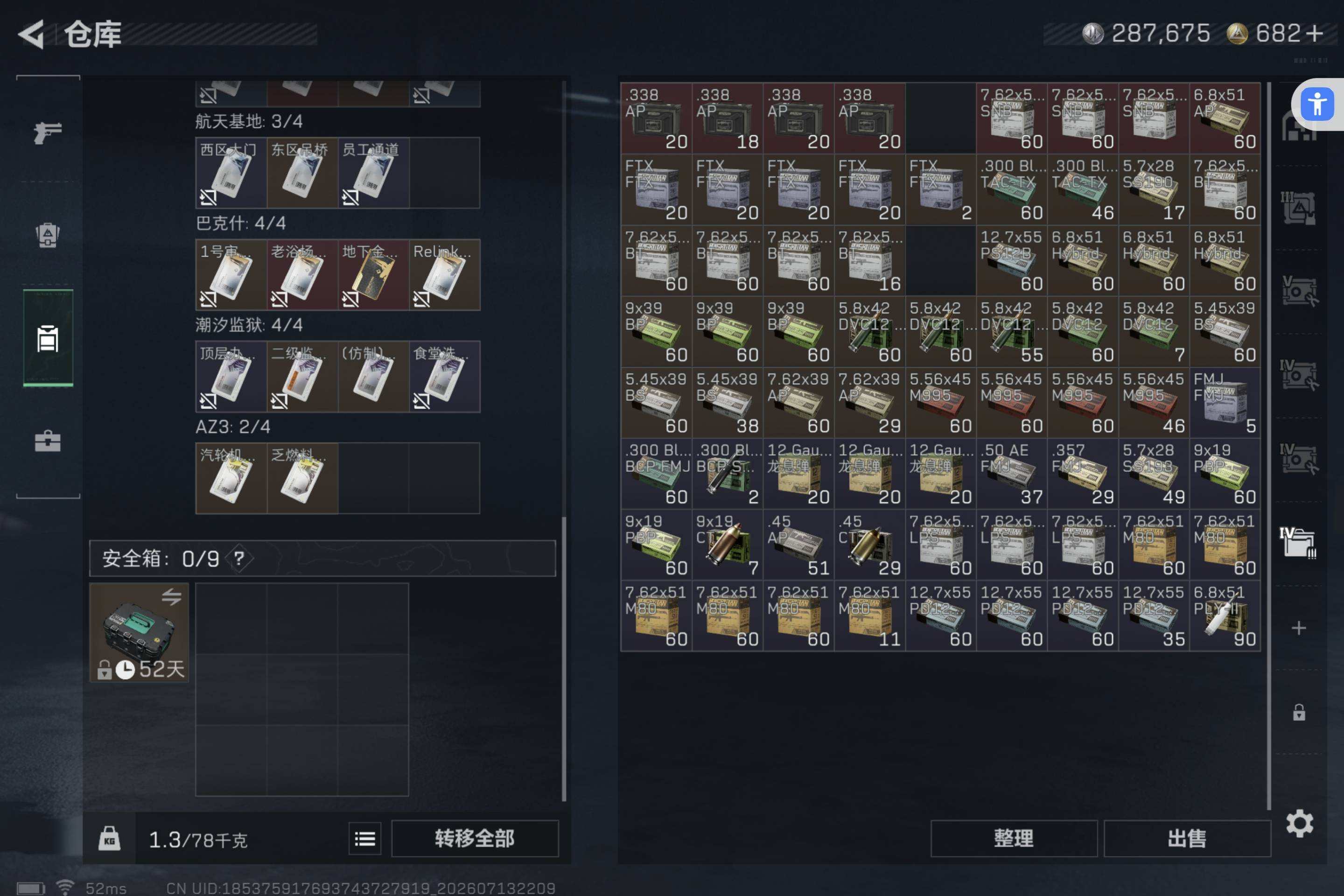Toggle the list view icon beside 转移全部
Screen dimensions: 1344x896
[364, 838]
